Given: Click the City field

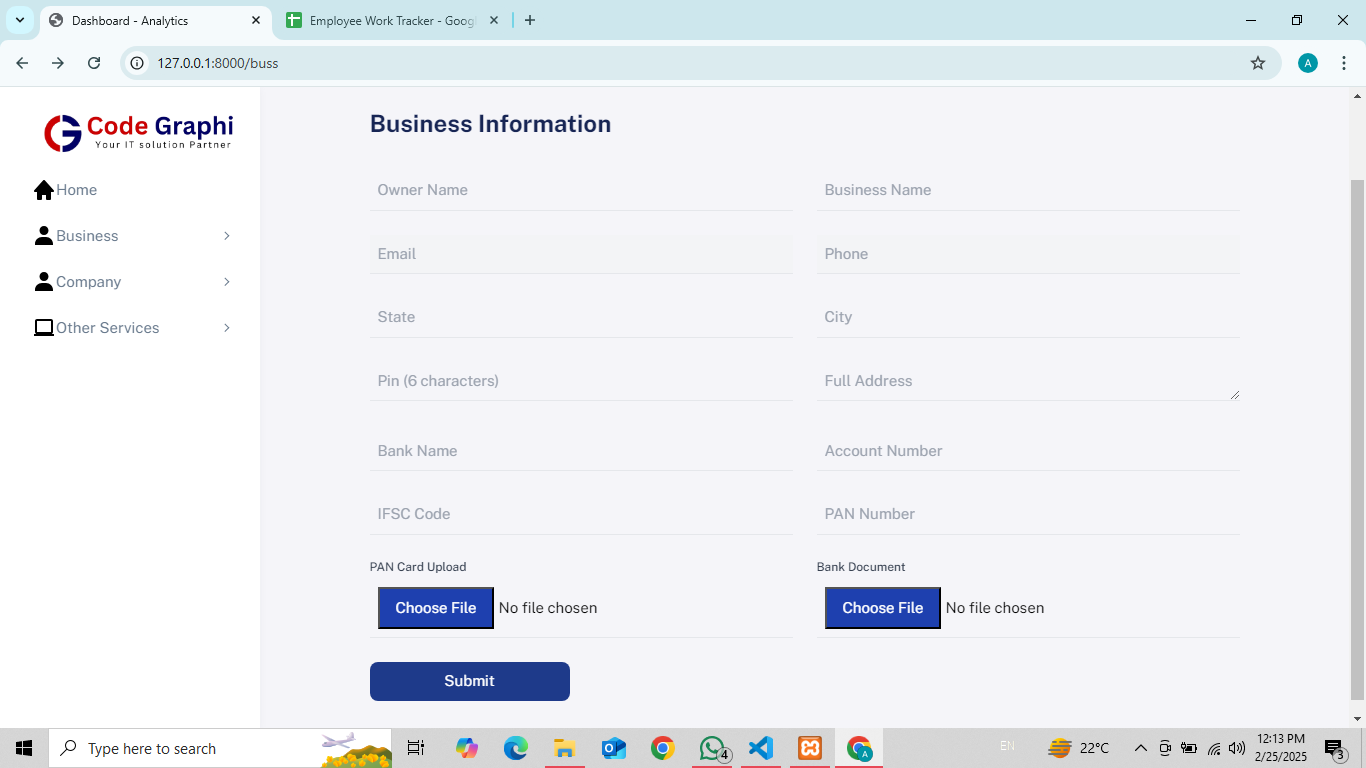Looking at the screenshot, I should (1028, 317).
